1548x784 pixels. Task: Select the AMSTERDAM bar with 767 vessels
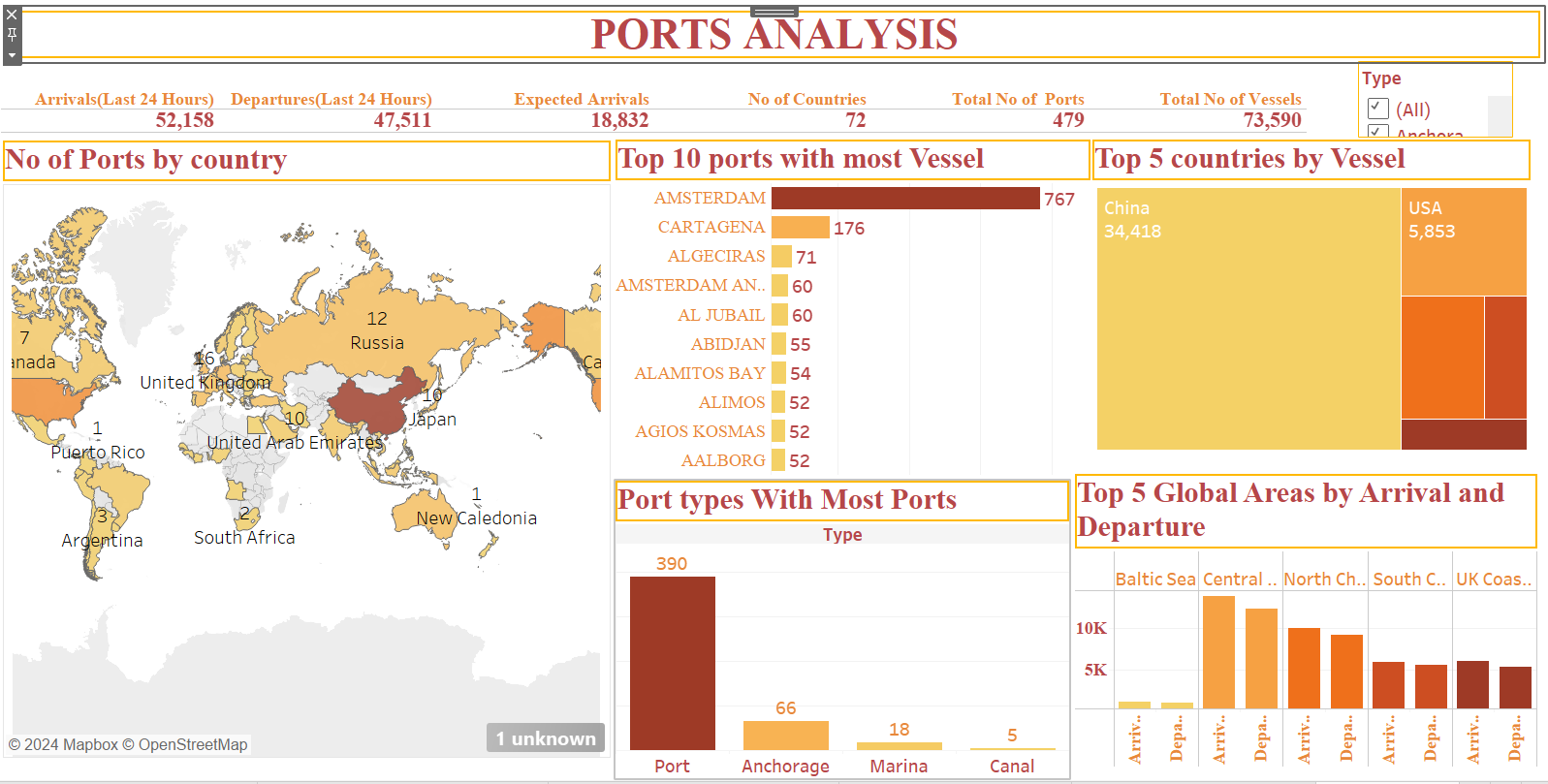point(904,199)
